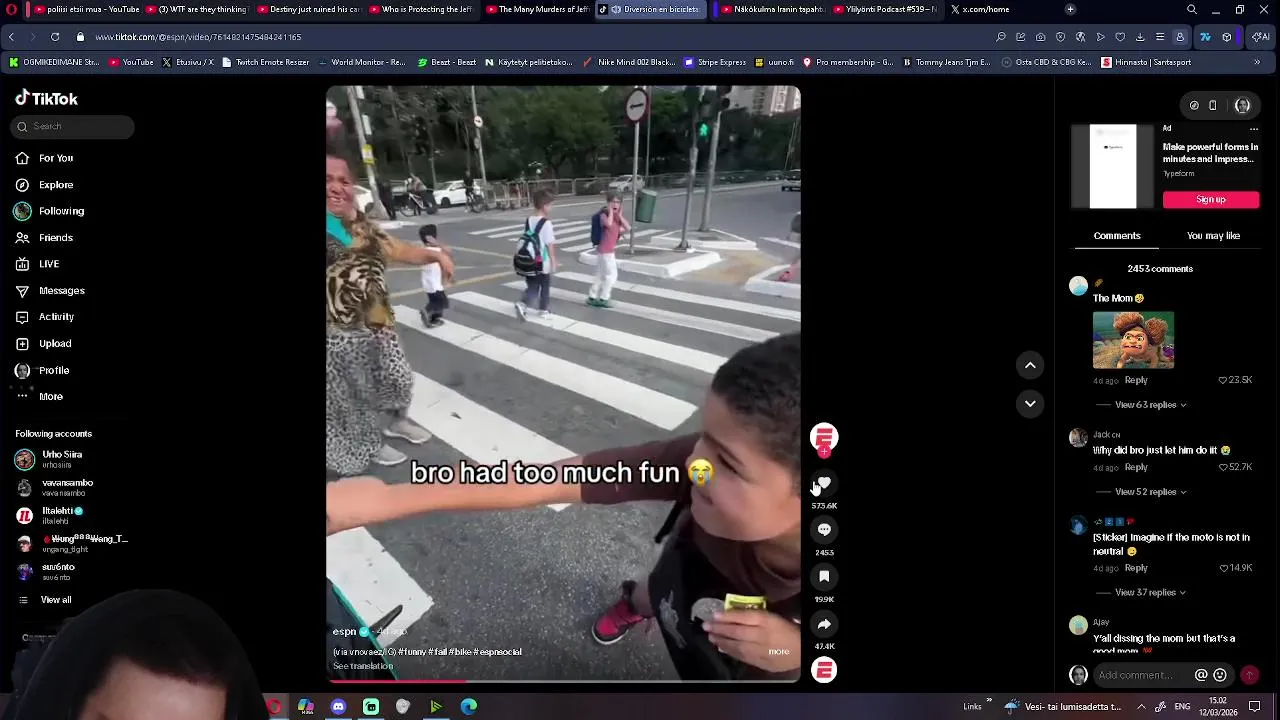Expand the video description with more
The image size is (1280, 720).
coord(778,651)
